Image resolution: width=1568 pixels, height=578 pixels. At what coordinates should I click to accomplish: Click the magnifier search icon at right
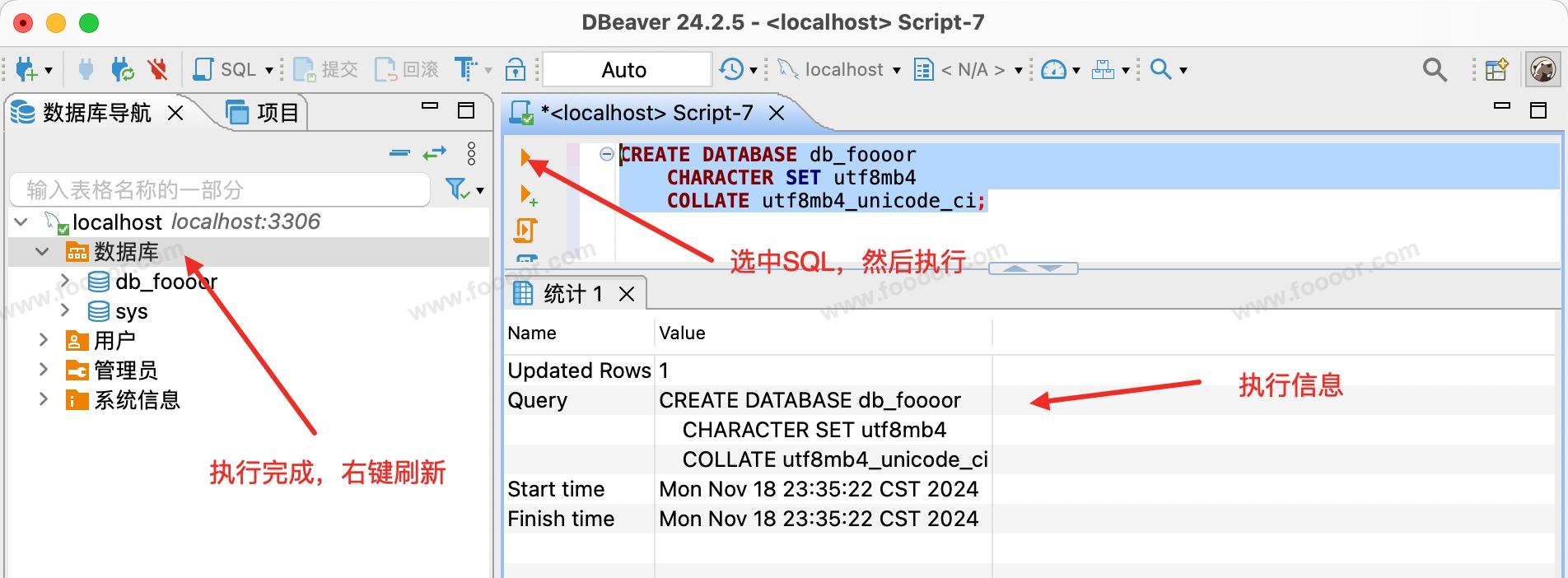point(1435,70)
